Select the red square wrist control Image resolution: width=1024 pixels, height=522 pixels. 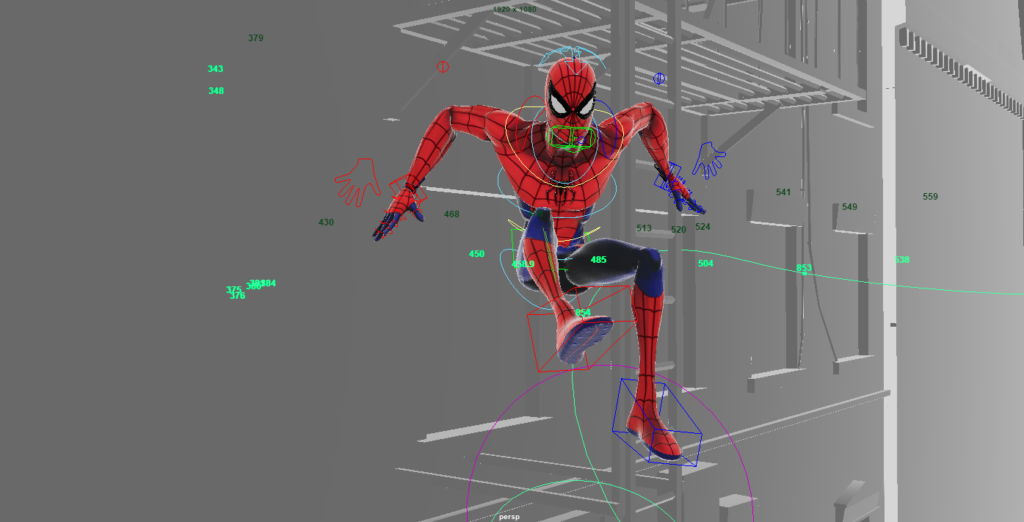click(408, 192)
